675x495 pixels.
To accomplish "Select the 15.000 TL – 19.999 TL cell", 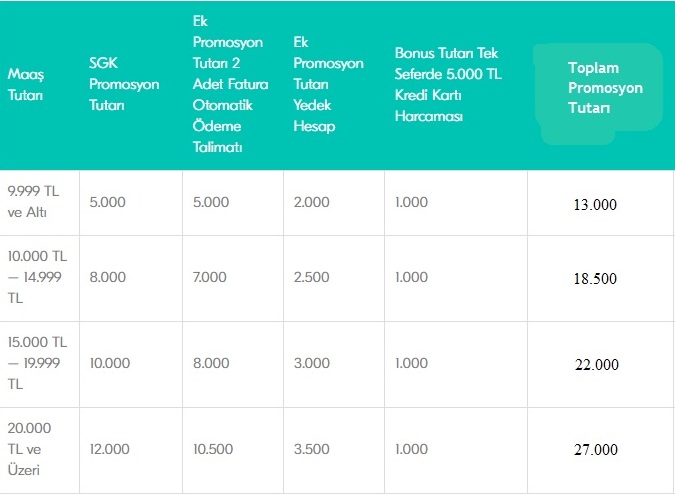I will coord(37,363).
